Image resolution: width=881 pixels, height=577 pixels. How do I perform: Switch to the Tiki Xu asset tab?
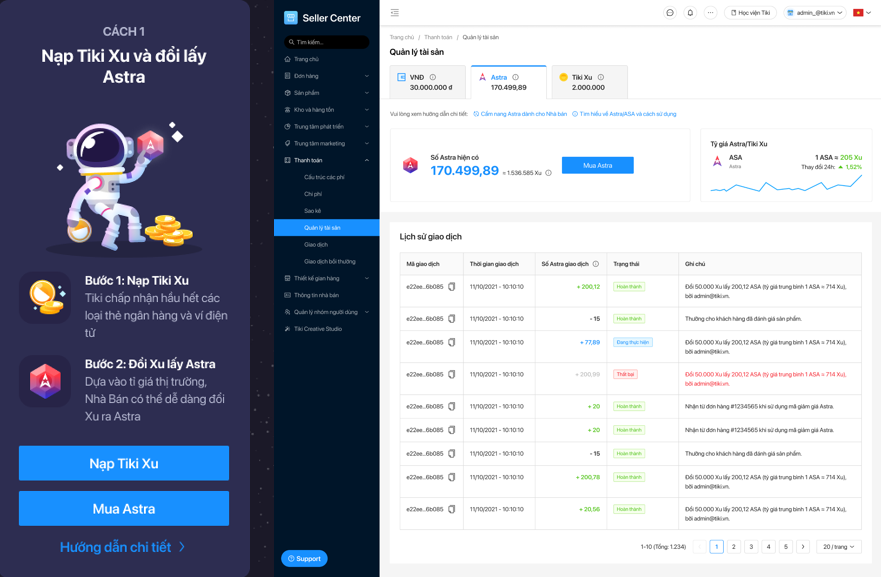coord(589,82)
